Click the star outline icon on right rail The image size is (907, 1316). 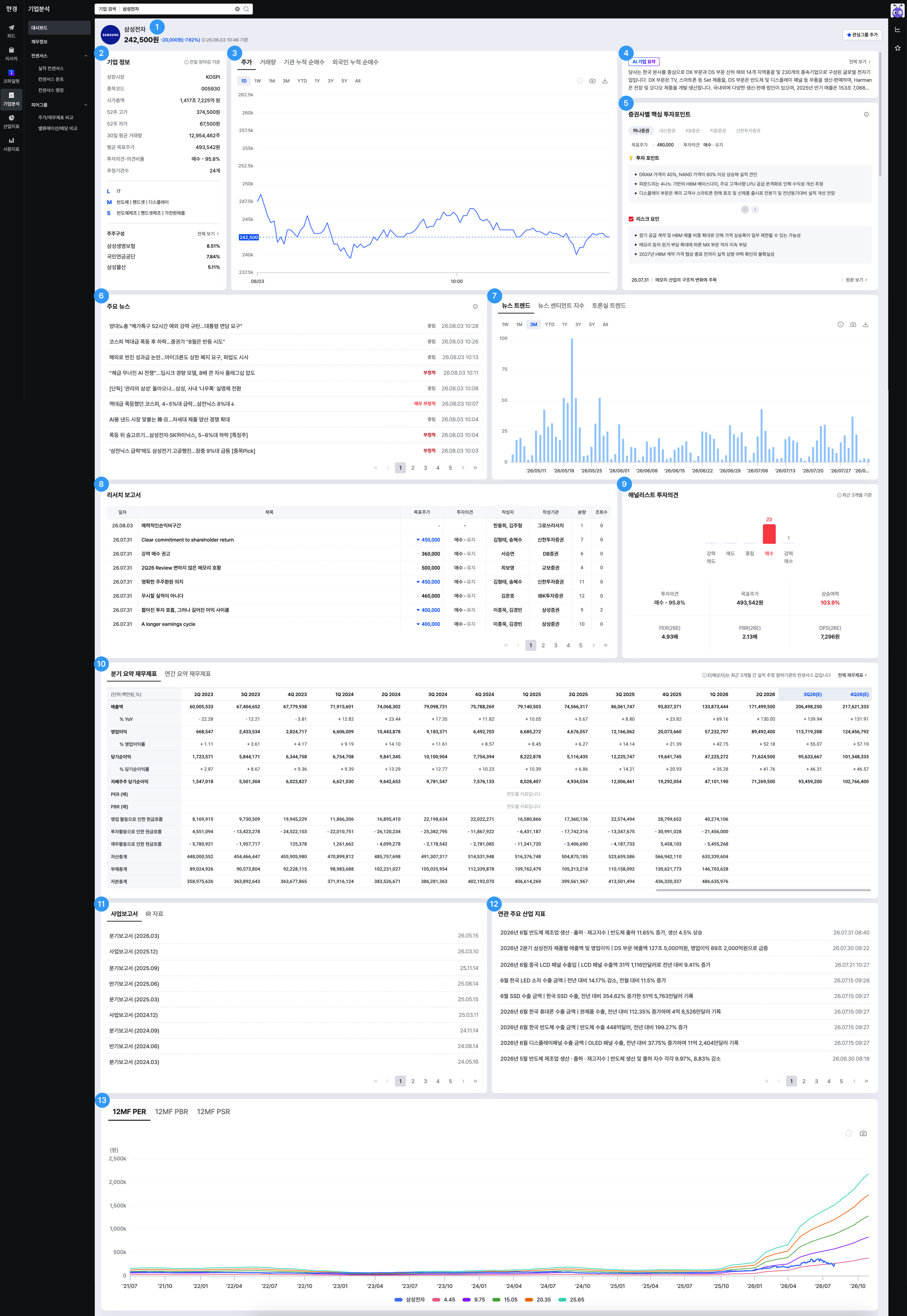(x=897, y=48)
